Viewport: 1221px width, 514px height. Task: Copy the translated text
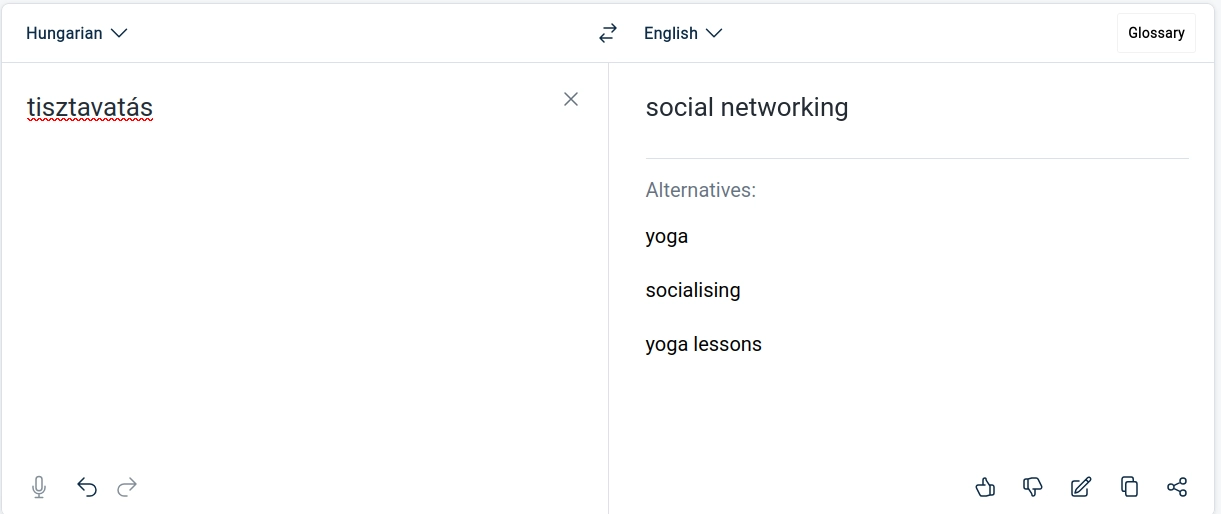pos(1129,487)
